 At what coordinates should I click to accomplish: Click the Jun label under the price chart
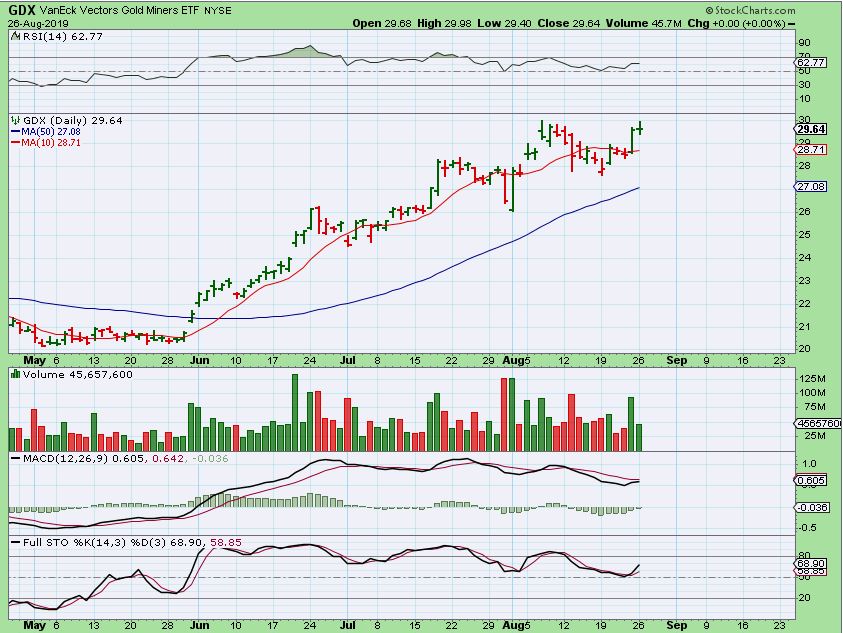pos(199,360)
